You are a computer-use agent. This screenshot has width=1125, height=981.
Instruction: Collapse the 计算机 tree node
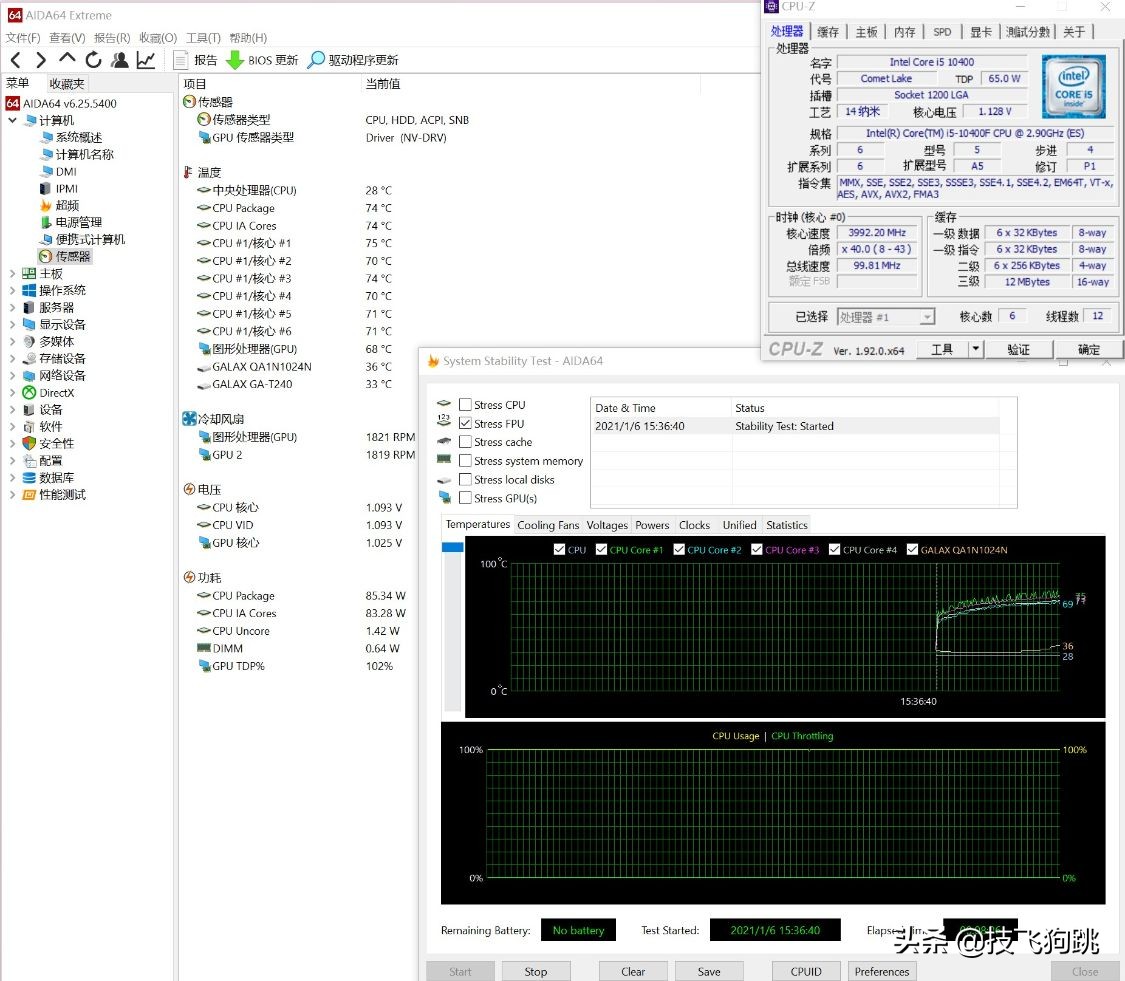pos(12,121)
